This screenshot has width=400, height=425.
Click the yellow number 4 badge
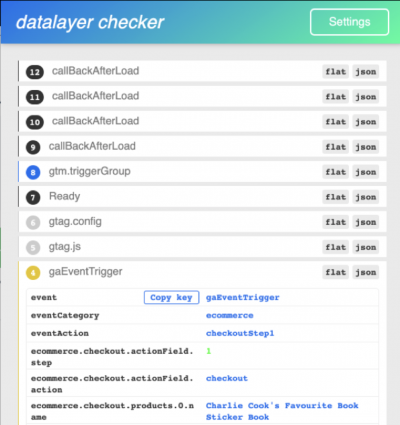click(33, 273)
